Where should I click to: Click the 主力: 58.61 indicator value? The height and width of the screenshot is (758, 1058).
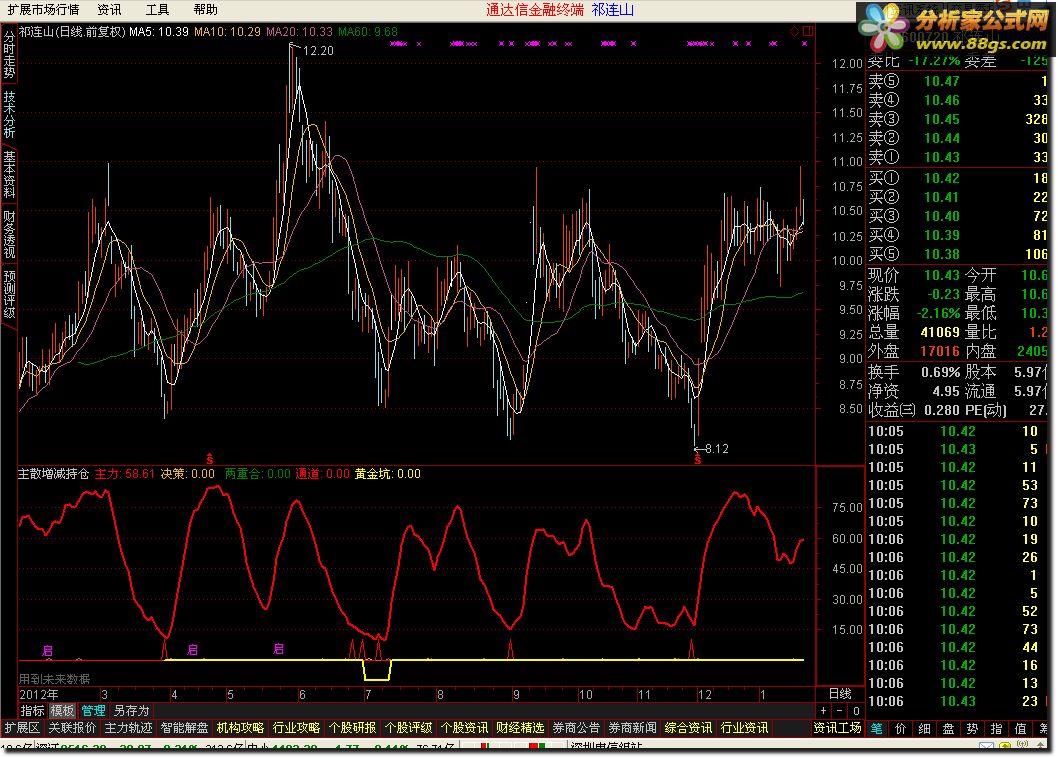(125, 474)
